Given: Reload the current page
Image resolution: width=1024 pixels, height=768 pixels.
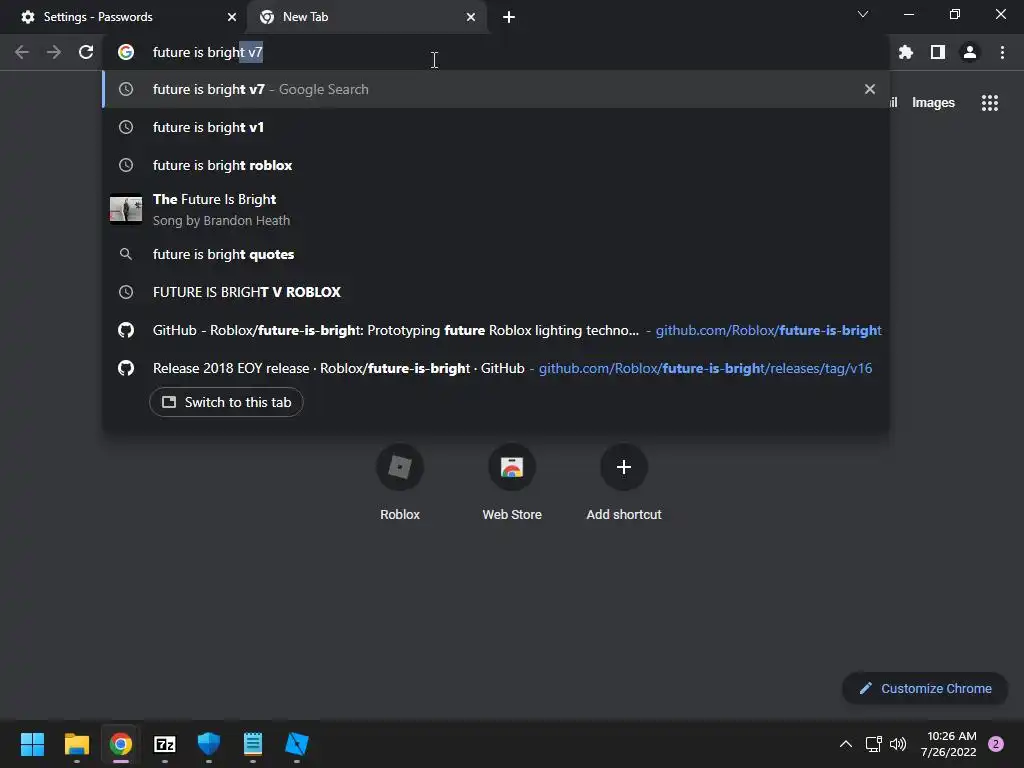Looking at the screenshot, I should (x=86, y=52).
